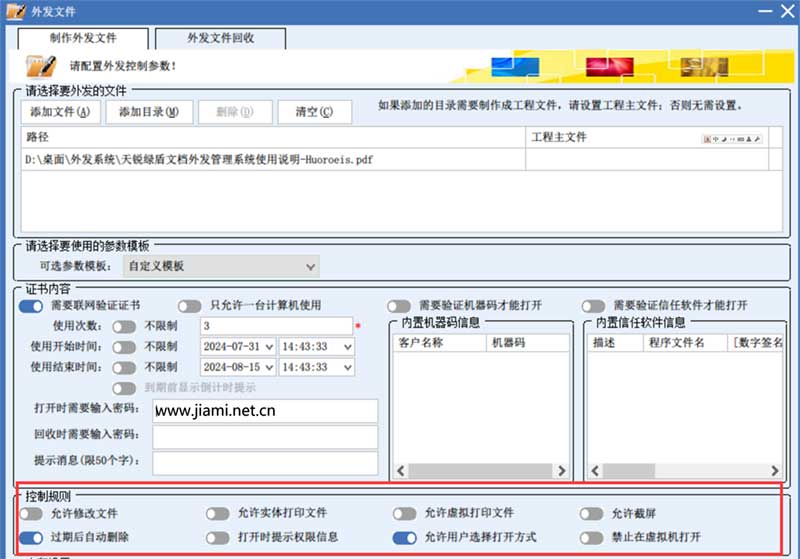Image resolution: width=800 pixels, height=559 pixels.
Task: Click the 回收时需要输入密码 field
Action: pos(265,437)
